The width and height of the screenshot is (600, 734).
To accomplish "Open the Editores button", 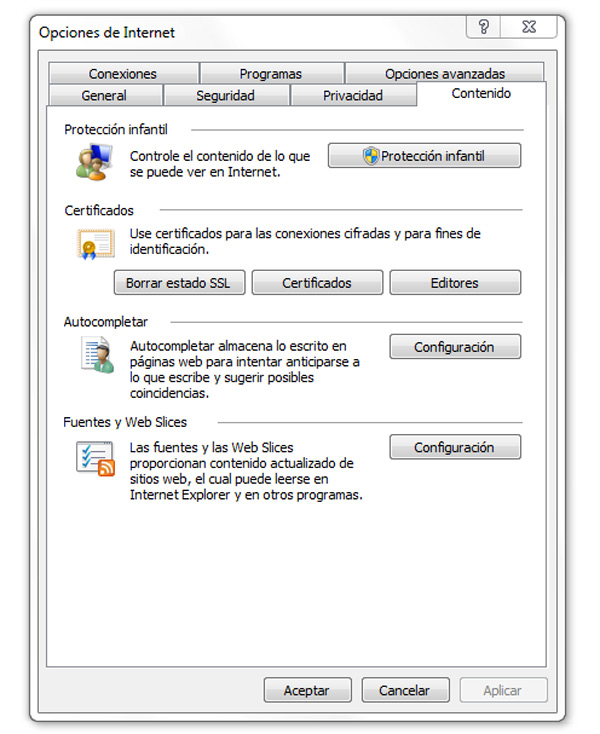I will click(455, 283).
